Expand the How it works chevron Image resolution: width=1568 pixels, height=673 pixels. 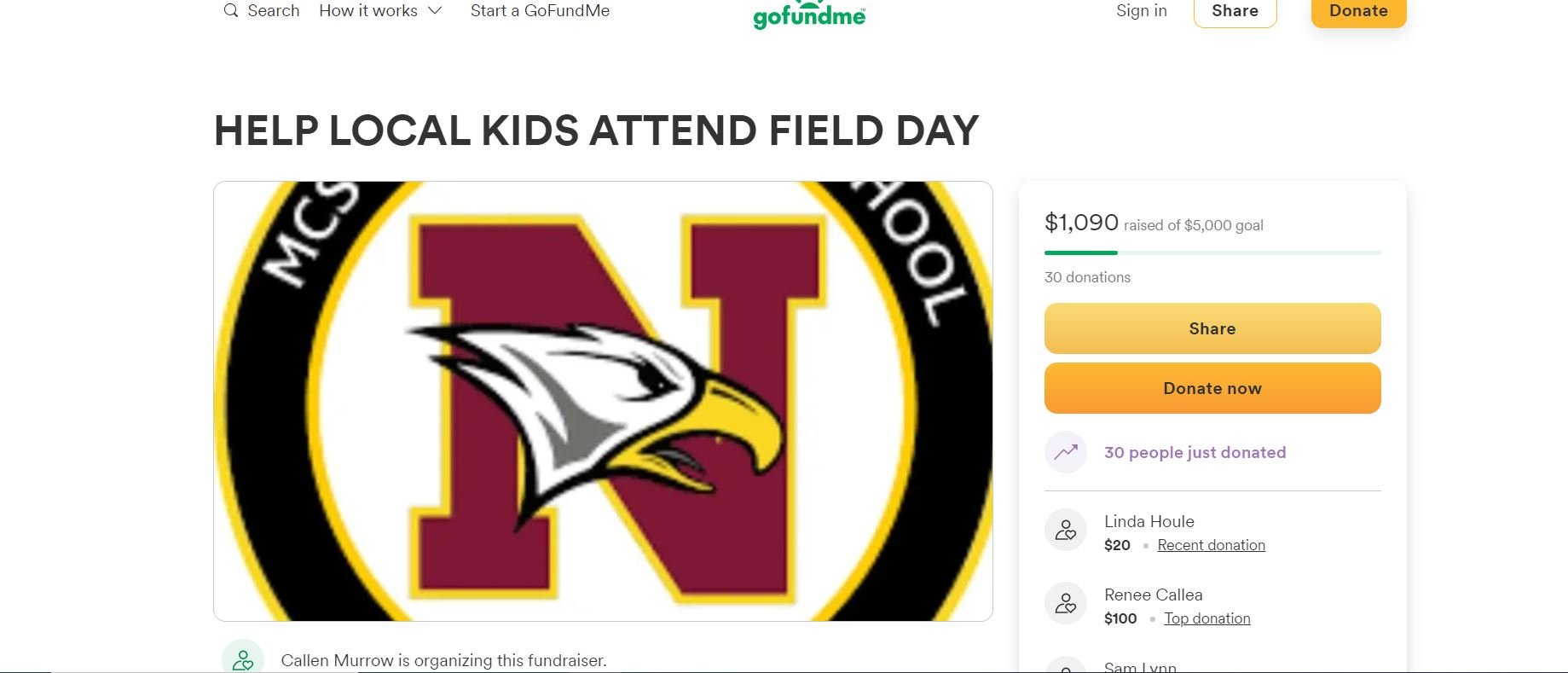coord(435,11)
